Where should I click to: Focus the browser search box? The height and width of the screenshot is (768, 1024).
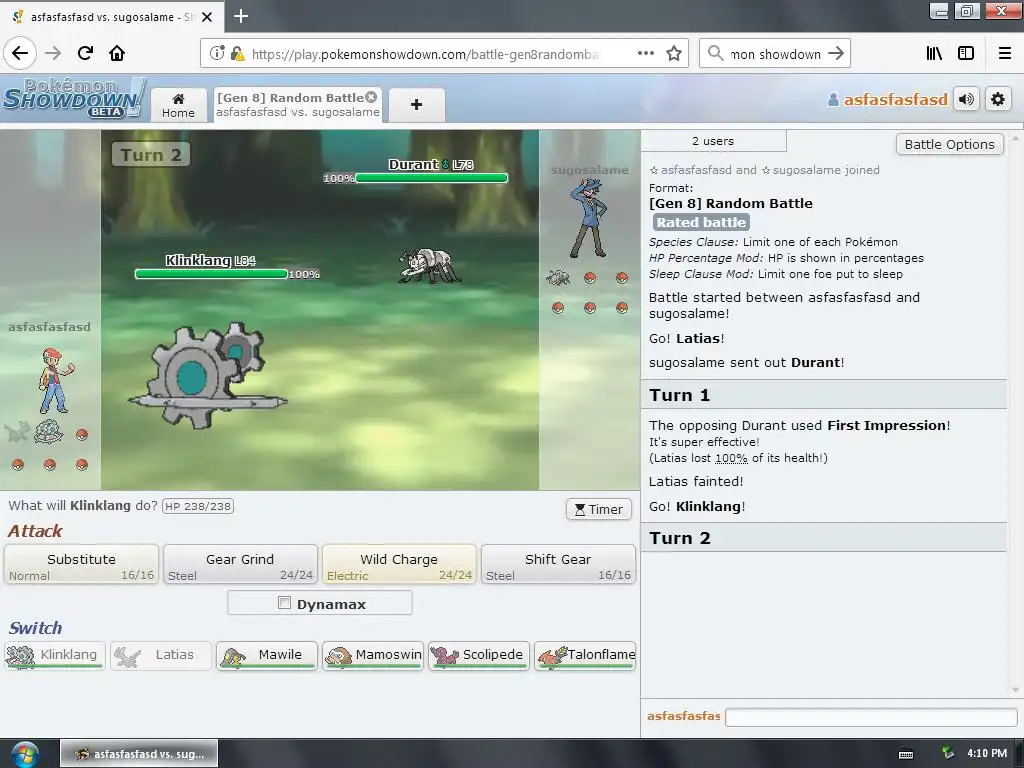(x=774, y=54)
